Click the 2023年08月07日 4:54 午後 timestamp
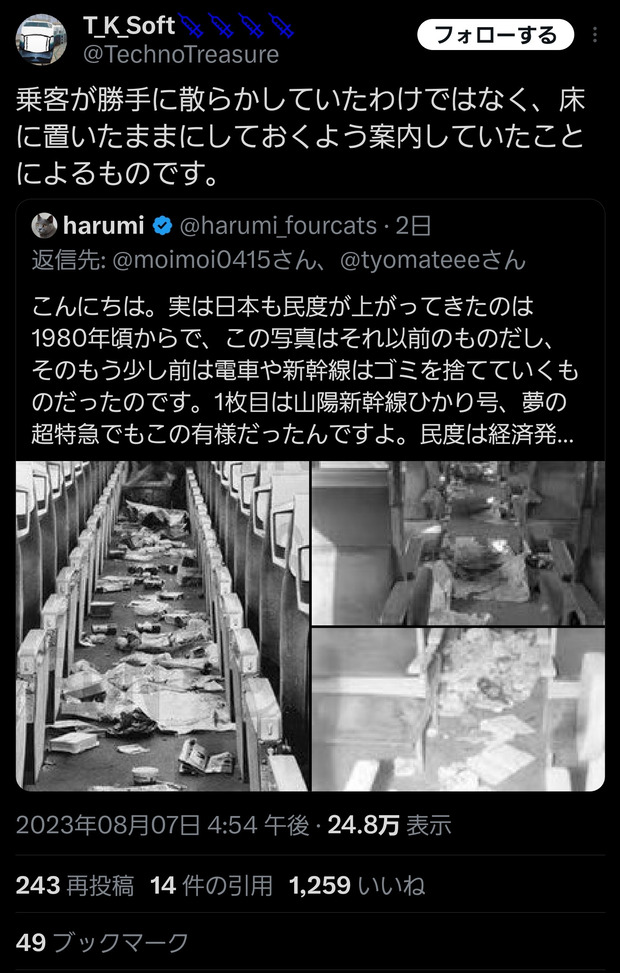This screenshot has height=973, width=620. coord(162,825)
